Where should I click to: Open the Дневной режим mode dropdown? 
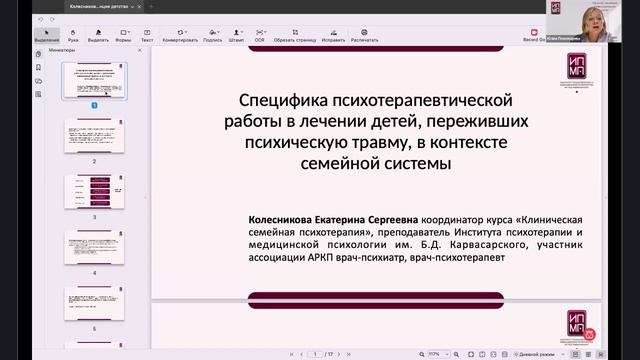(x=539, y=354)
